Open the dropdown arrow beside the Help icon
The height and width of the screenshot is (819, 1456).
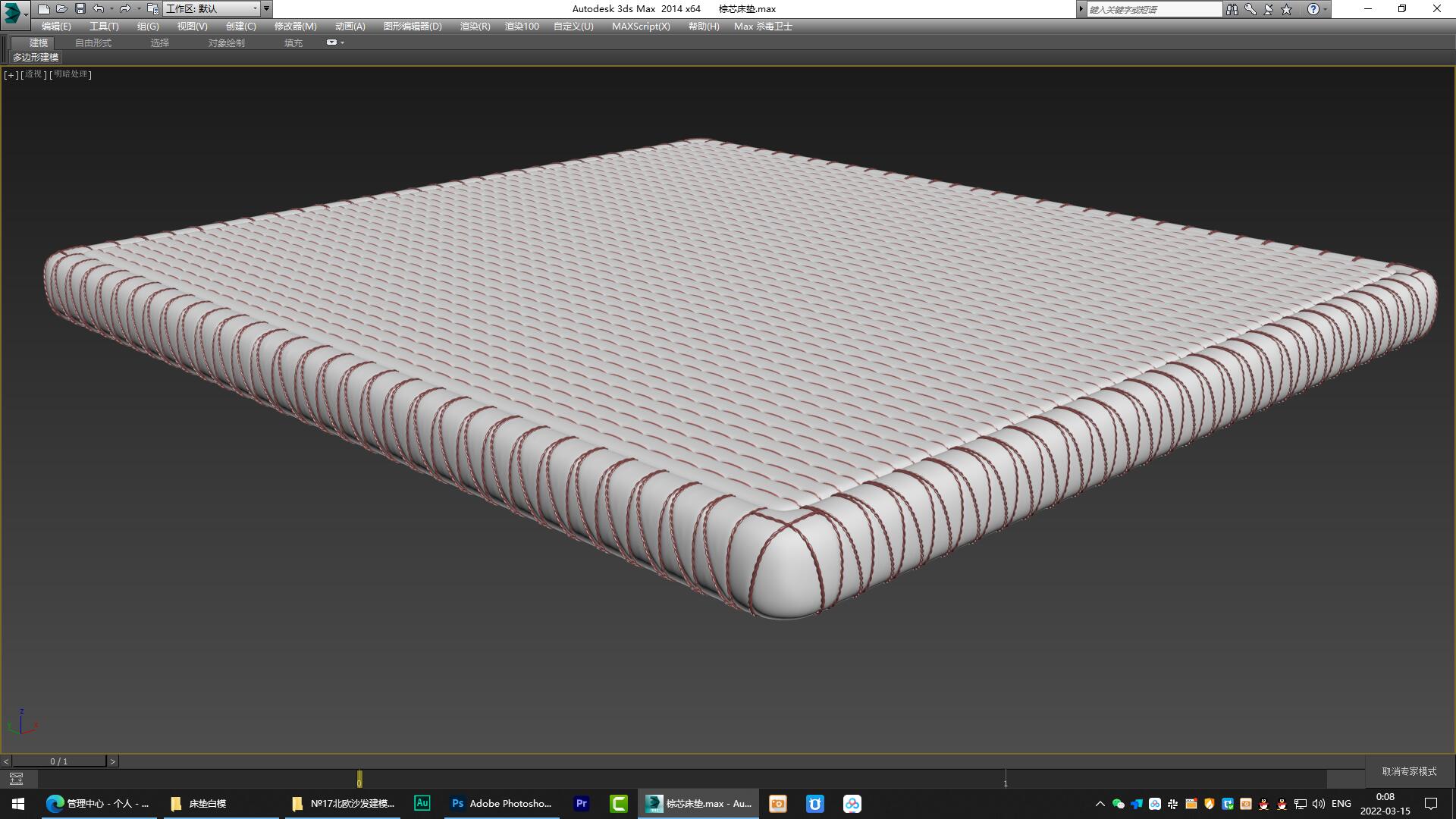point(1326,9)
